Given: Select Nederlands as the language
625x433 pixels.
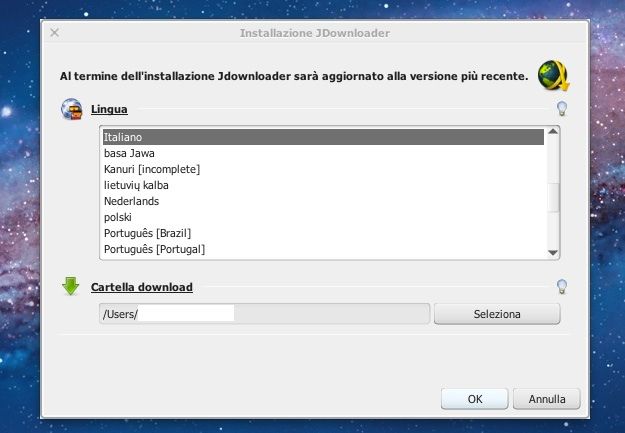Looking at the screenshot, I should pos(323,201).
